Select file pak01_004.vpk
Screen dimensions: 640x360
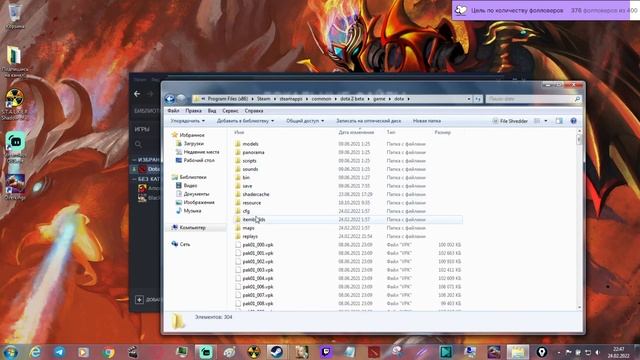[254, 278]
